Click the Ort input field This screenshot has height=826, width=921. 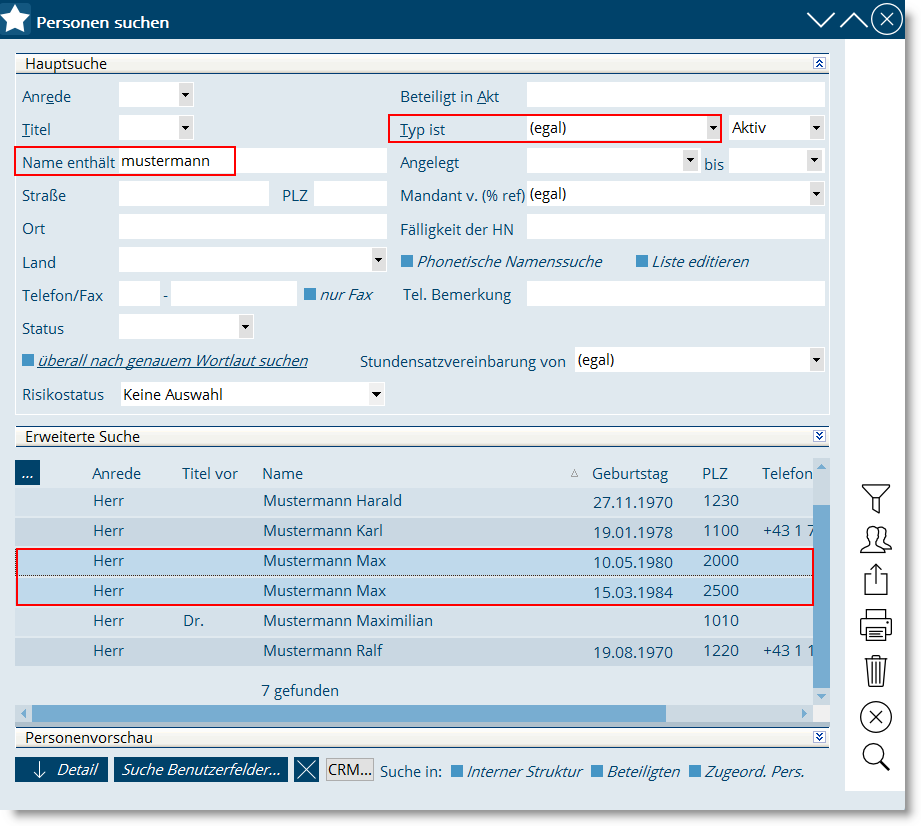coord(253,227)
